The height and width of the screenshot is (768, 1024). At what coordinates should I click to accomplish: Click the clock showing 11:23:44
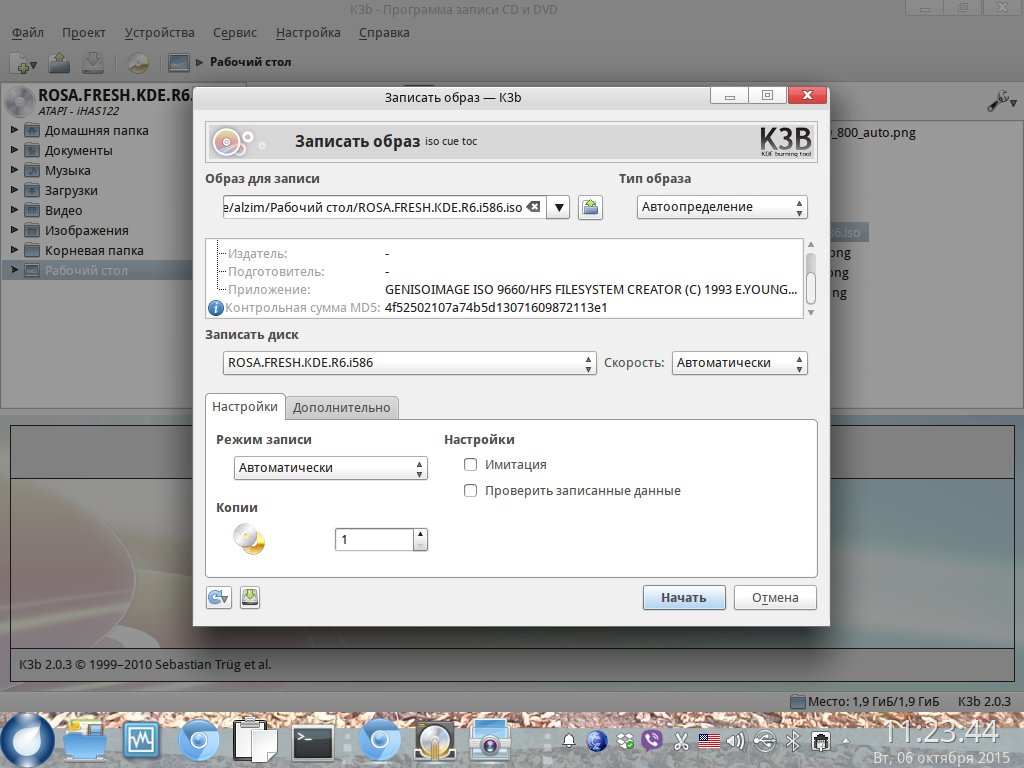click(940, 731)
